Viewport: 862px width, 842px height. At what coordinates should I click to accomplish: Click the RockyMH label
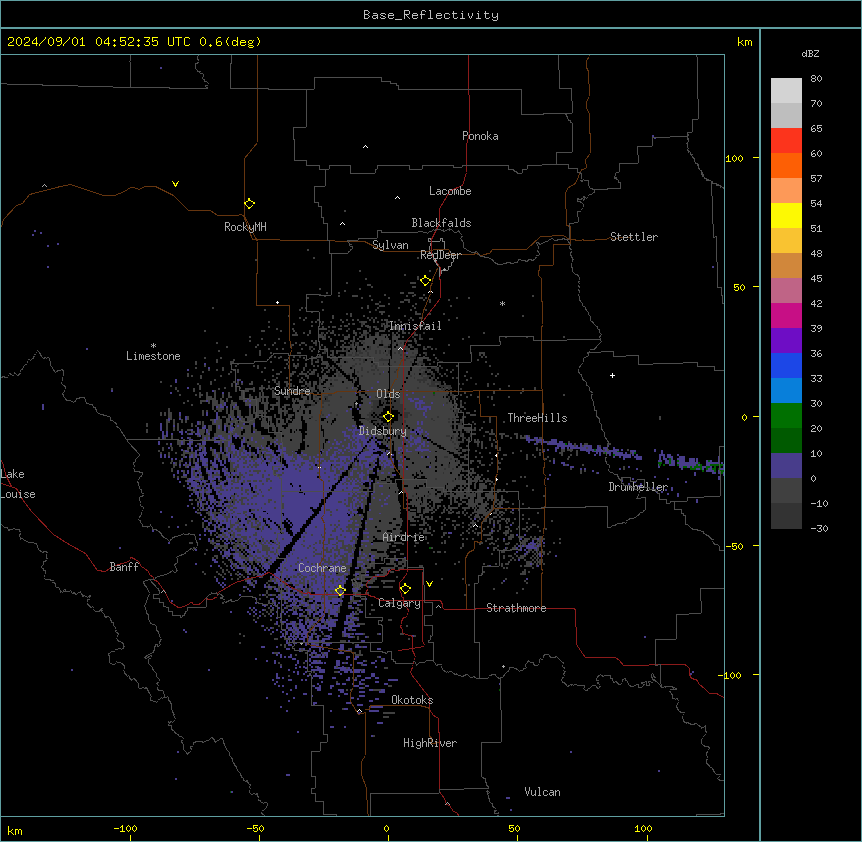(245, 227)
